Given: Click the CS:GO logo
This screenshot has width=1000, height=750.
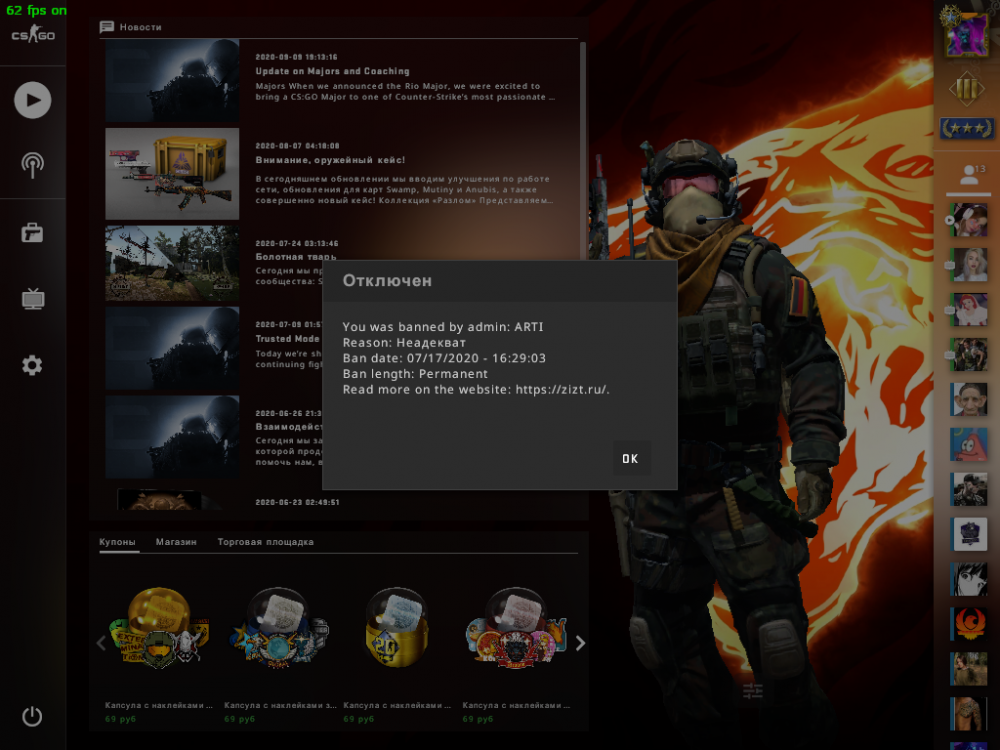Looking at the screenshot, I should [33, 35].
